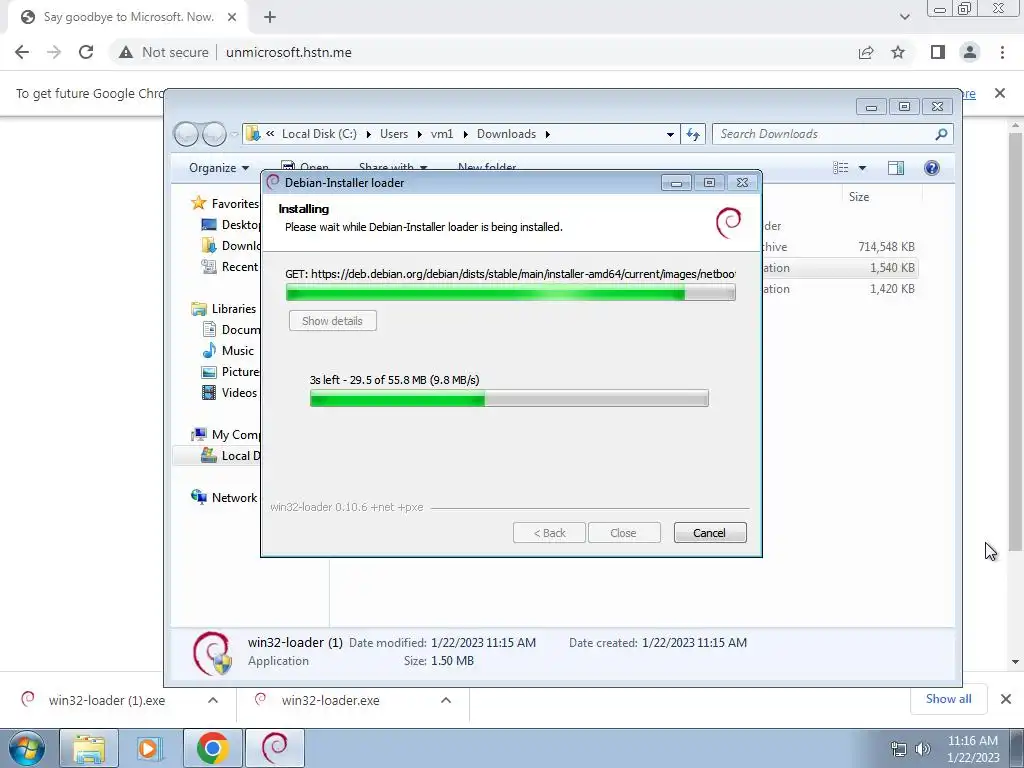Click Cancel in Debian-Installer loader
The height and width of the screenshot is (768, 1024).
click(709, 533)
